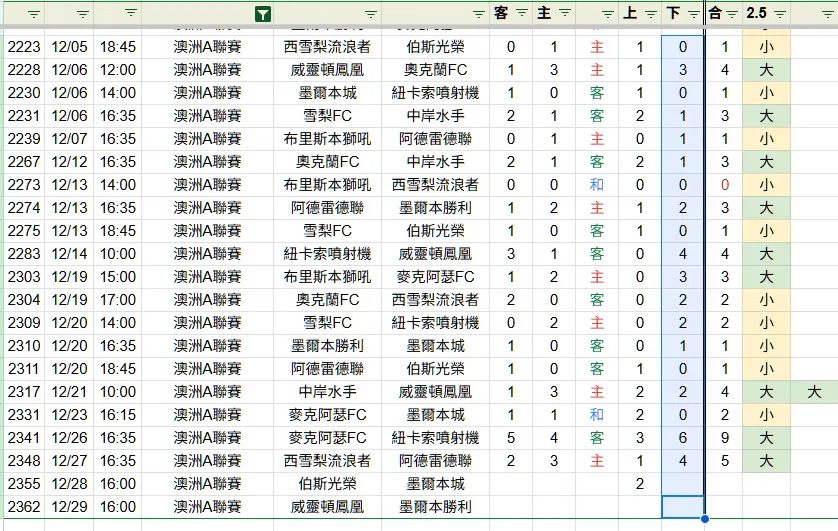Click the fill handle at the selection's bottom corner
The width and height of the screenshot is (838, 531).
pos(705,519)
